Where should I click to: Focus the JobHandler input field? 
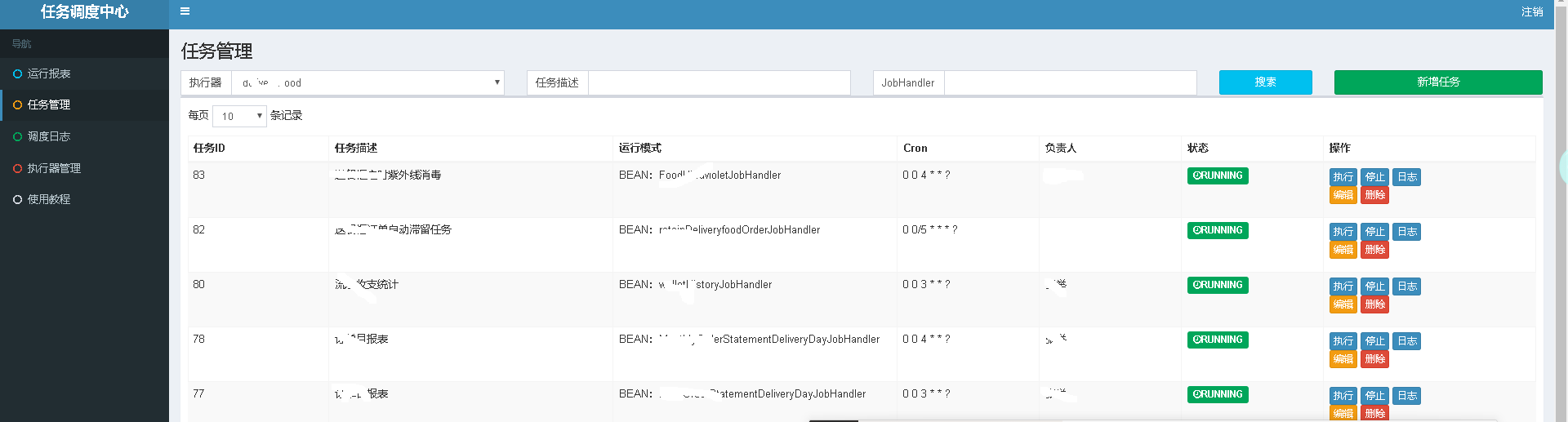tap(1070, 82)
